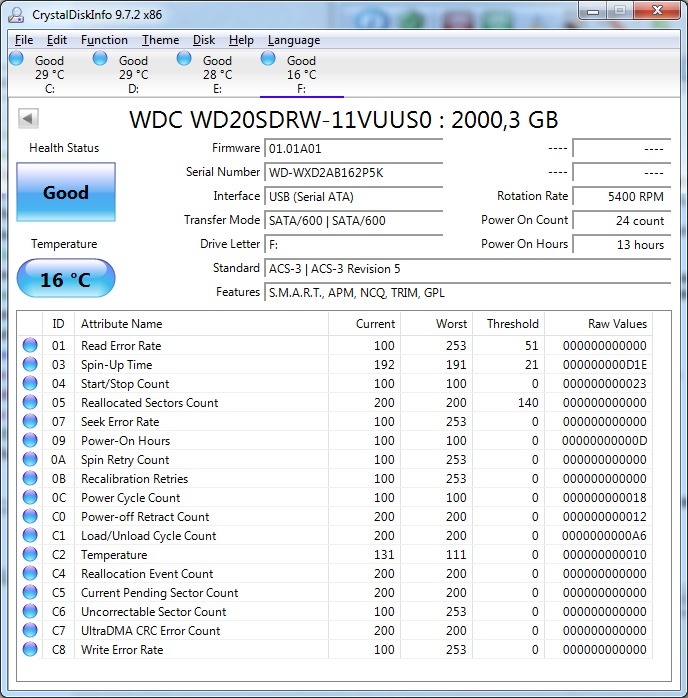Viewport: 688px width, 698px height.
Task: Click the status orb for Spin Retry Count
Action: tap(30, 459)
